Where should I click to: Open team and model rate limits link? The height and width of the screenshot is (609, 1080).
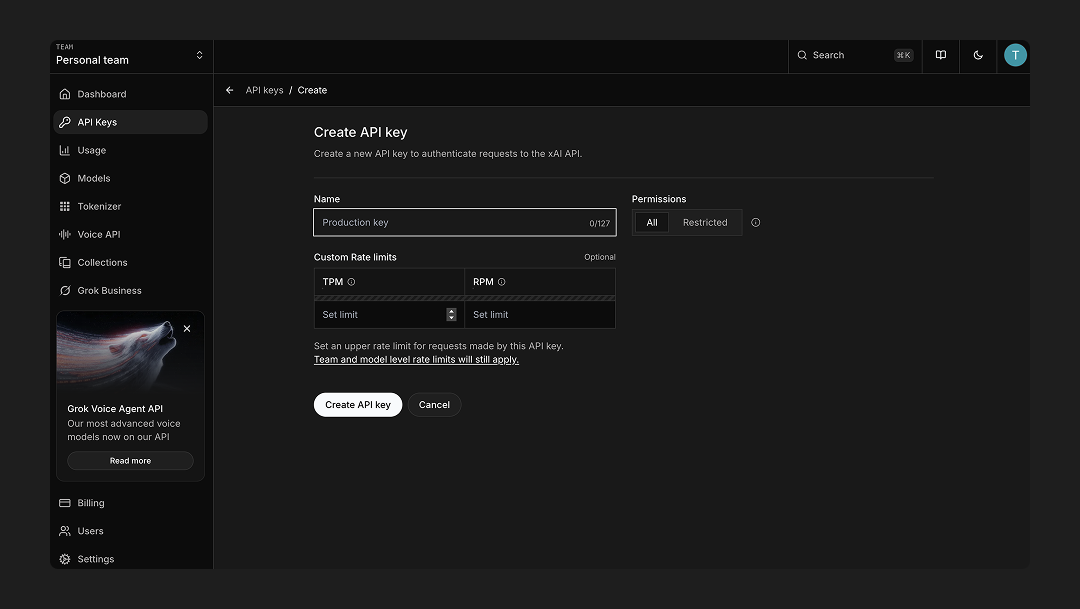416,360
